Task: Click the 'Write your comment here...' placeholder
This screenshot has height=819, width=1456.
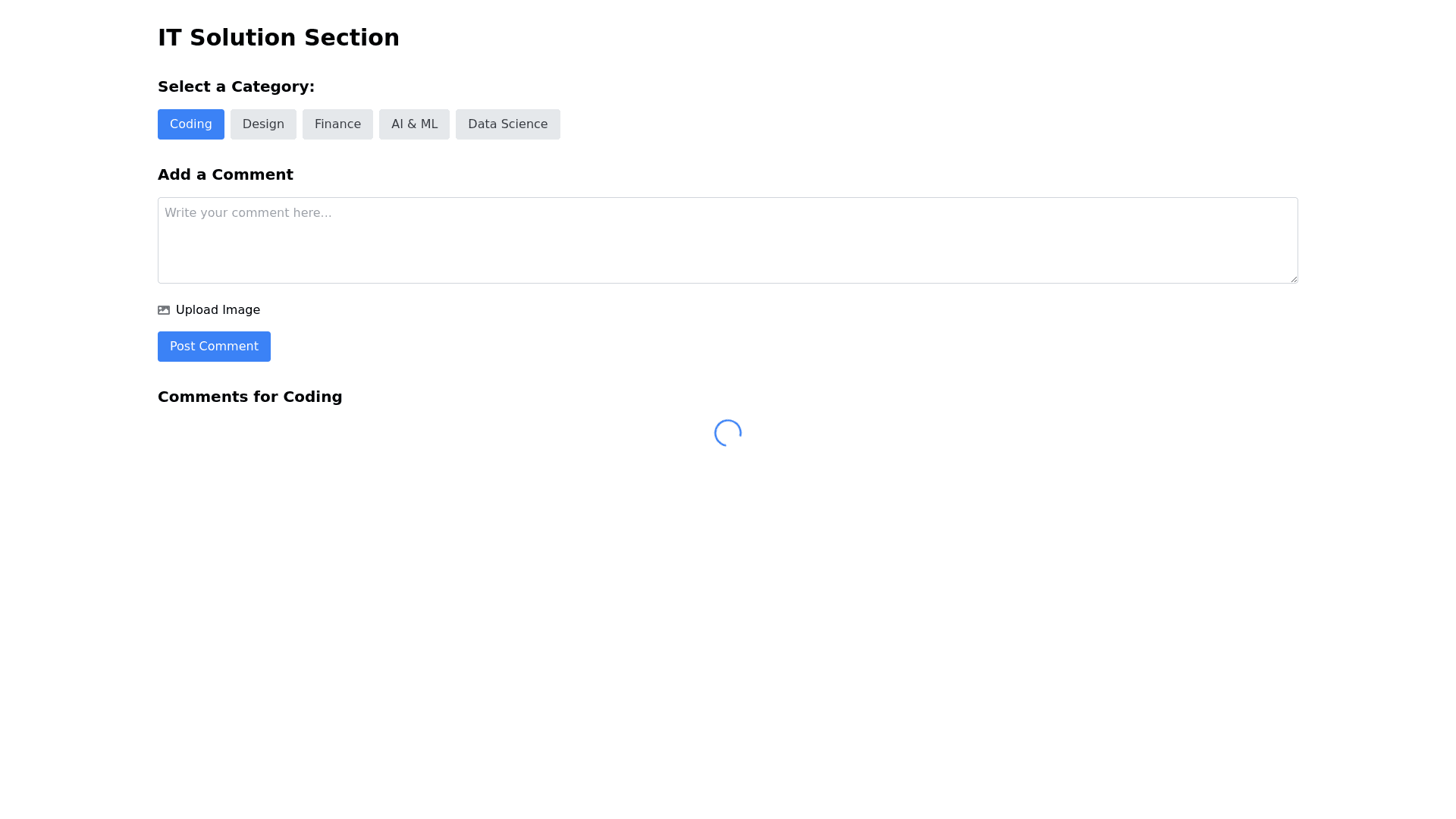Action: (248, 213)
